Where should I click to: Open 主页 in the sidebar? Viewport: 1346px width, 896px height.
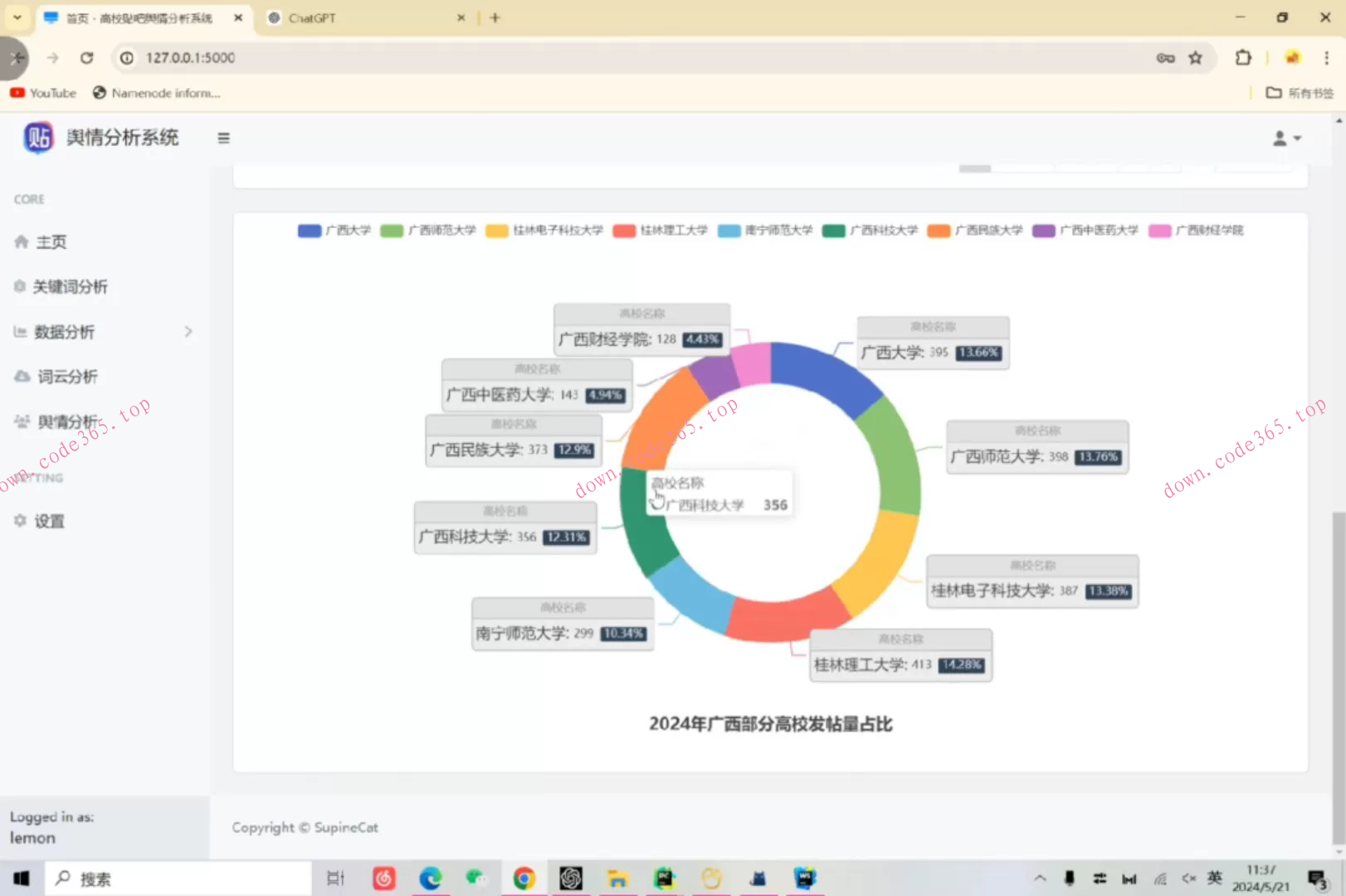[51, 242]
